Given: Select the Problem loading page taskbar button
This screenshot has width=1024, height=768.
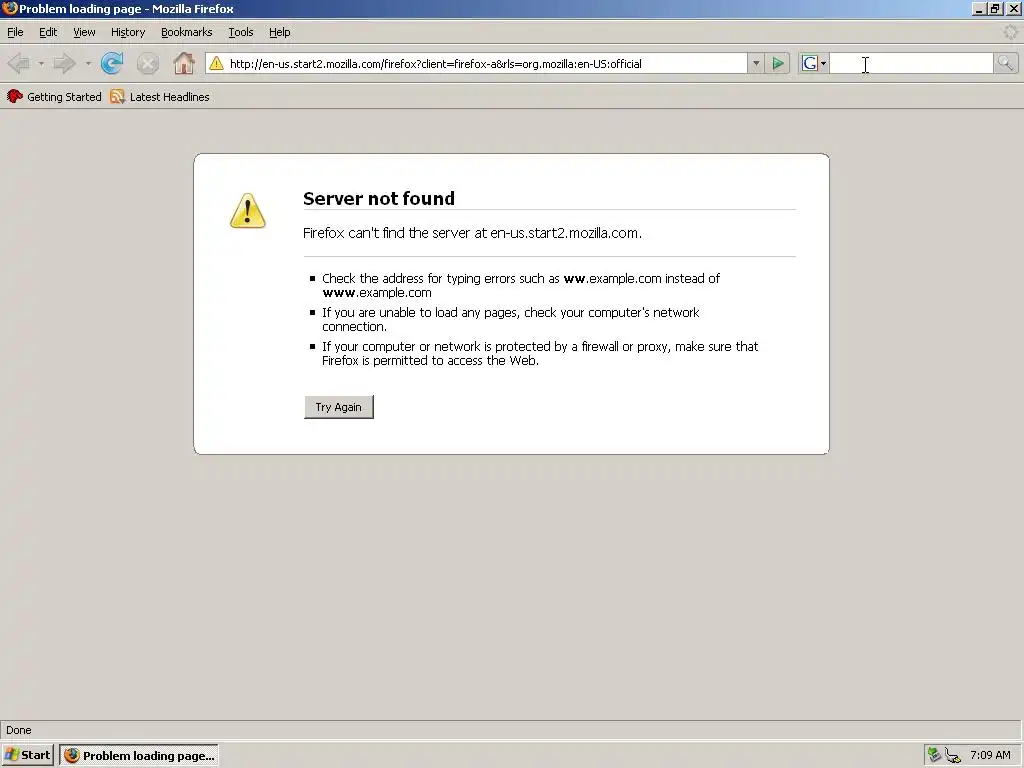Looking at the screenshot, I should pos(138,756).
